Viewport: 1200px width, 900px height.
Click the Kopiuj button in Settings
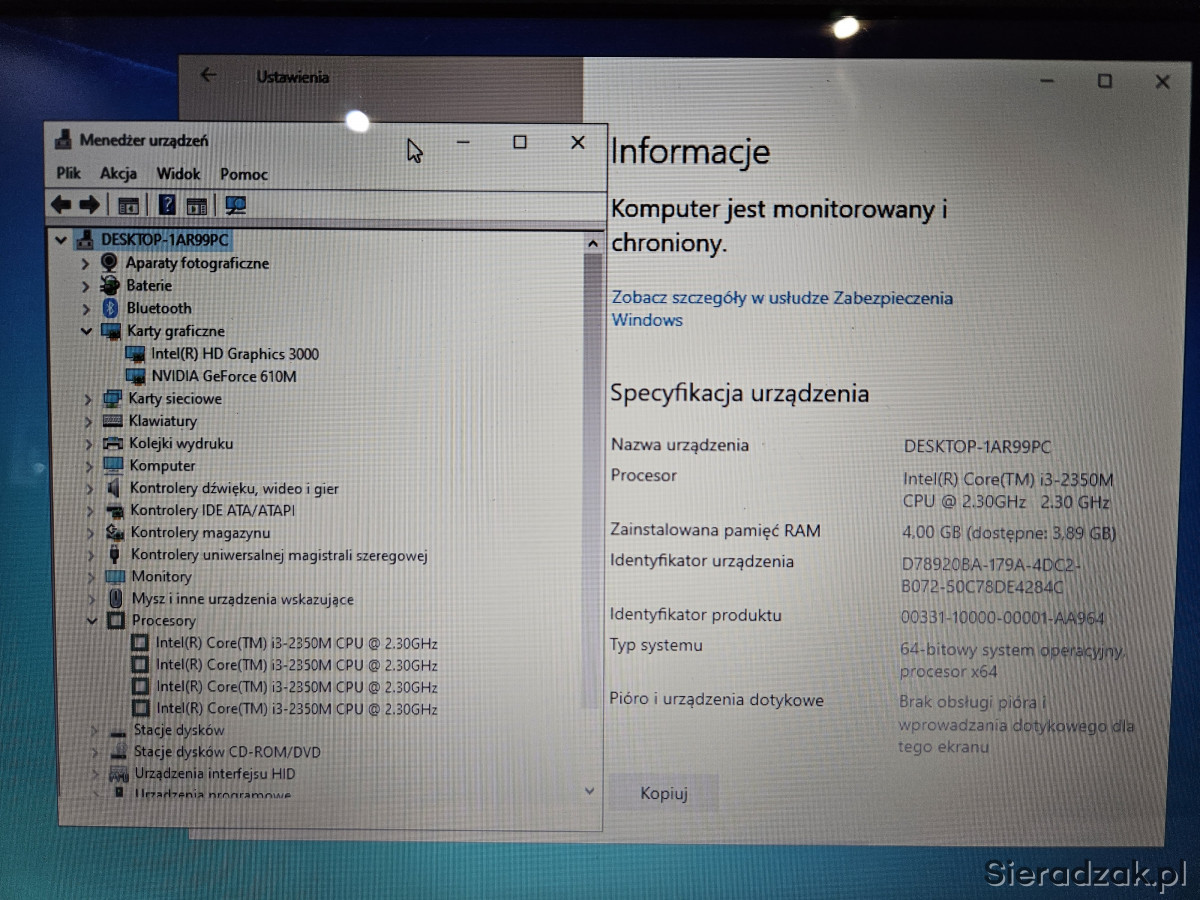click(x=664, y=794)
